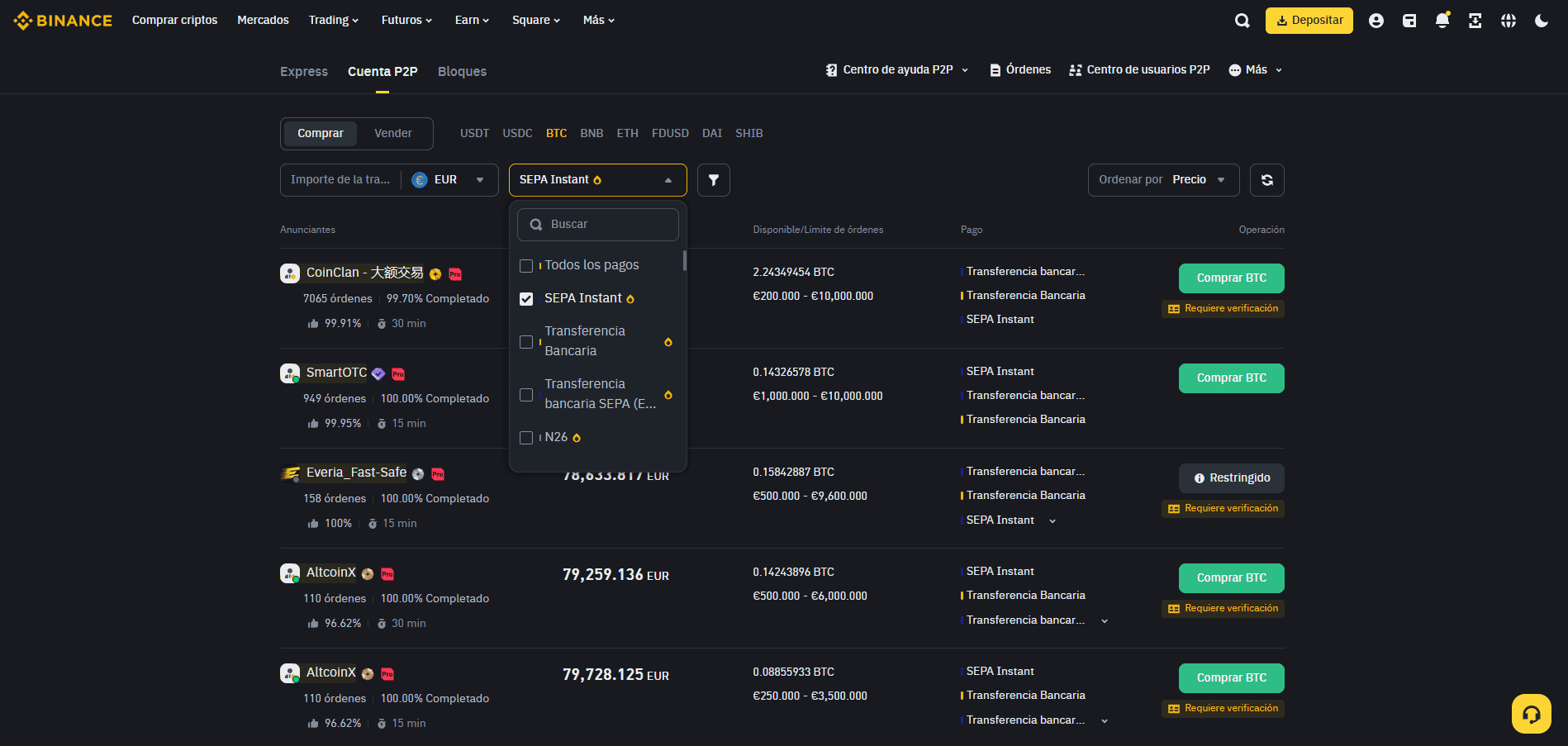The image size is (1568, 746).
Task: Click the payment list scrollbar
Action: pyautogui.click(x=684, y=261)
